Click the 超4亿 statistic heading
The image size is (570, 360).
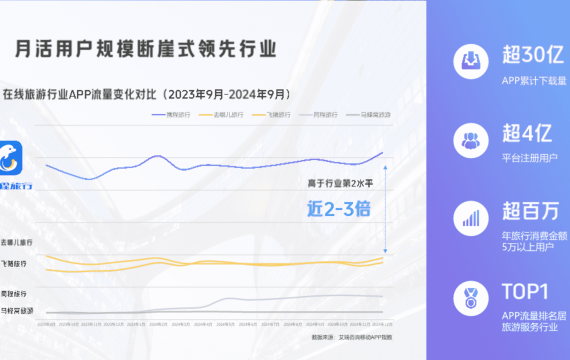click(x=527, y=133)
